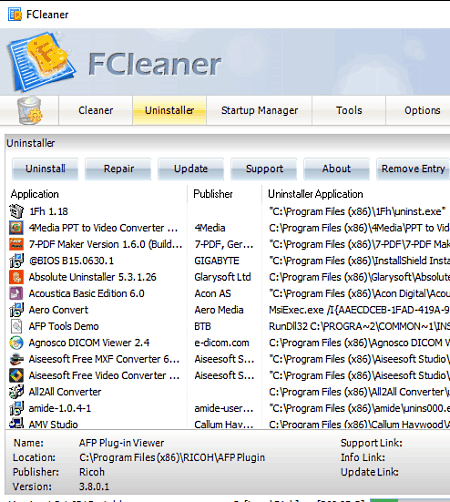Select amide-1.0.4-1 entry

tap(60, 408)
